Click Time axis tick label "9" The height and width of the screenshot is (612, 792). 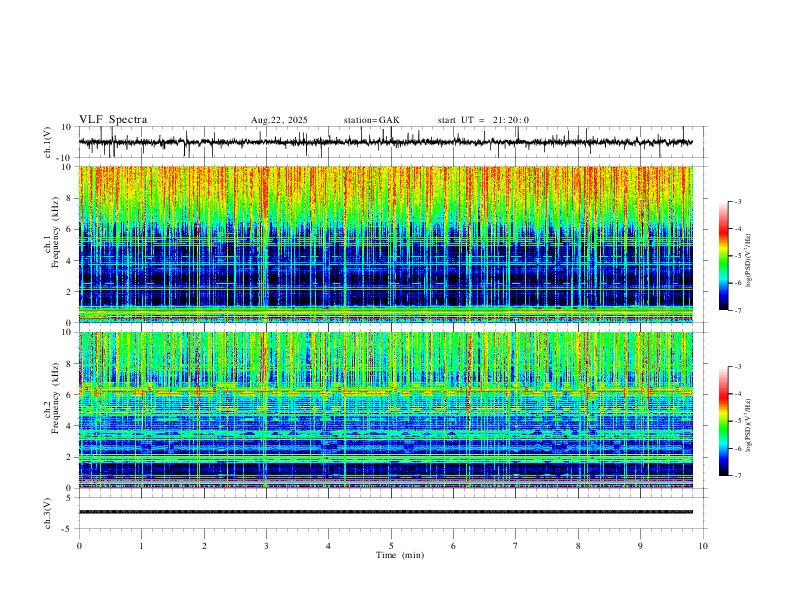[640, 546]
